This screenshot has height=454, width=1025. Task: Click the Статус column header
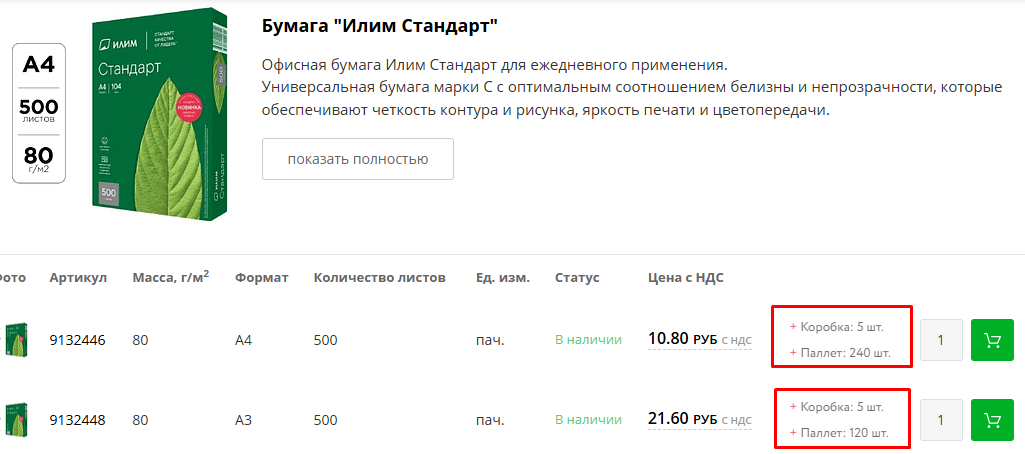[577, 277]
